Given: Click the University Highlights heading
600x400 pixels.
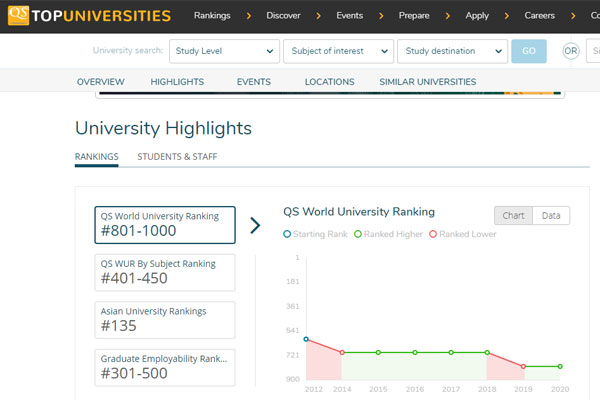Looking at the screenshot, I should pos(163,129).
